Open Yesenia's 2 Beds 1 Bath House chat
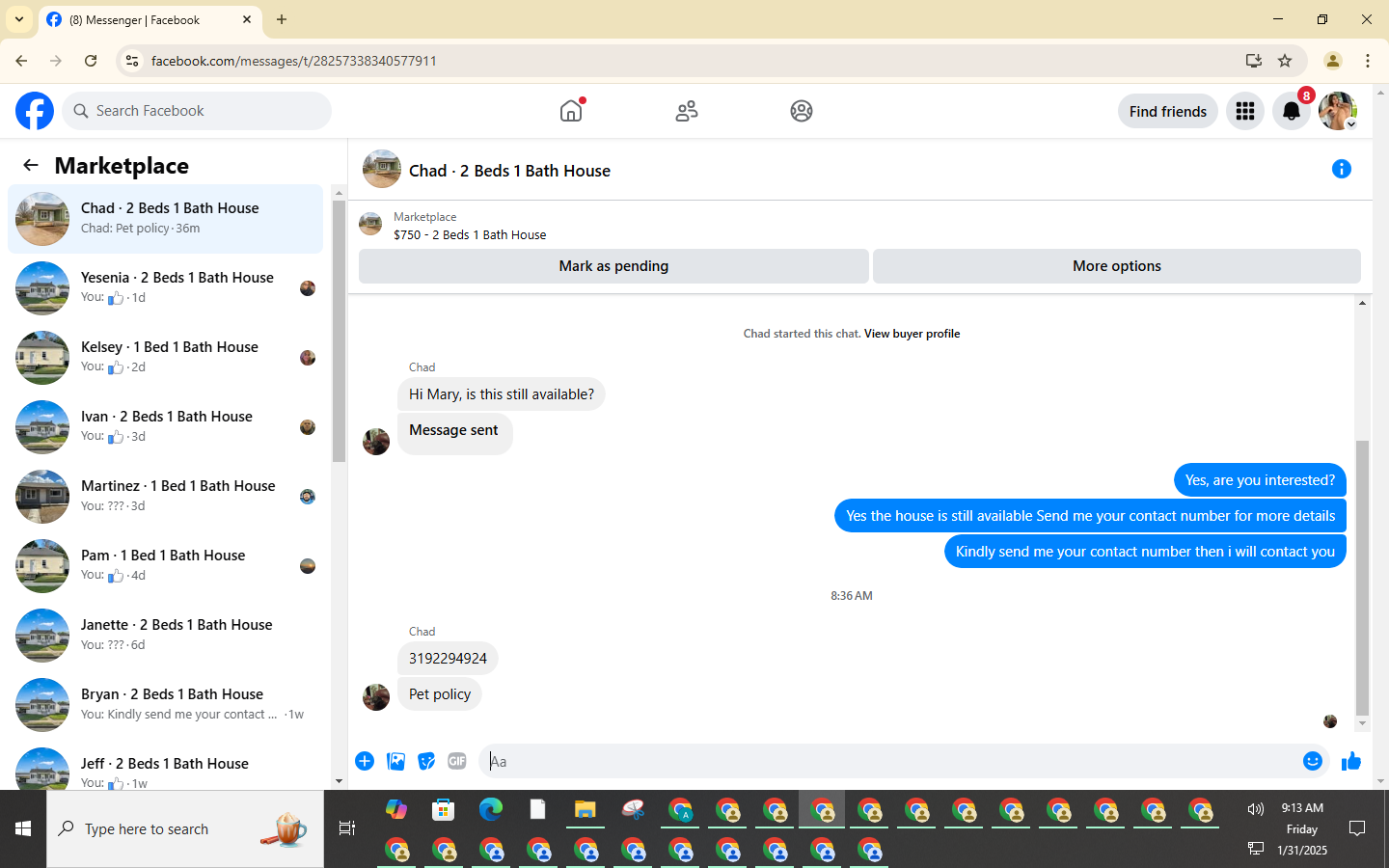The image size is (1389, 868). (x=165, y=288)
